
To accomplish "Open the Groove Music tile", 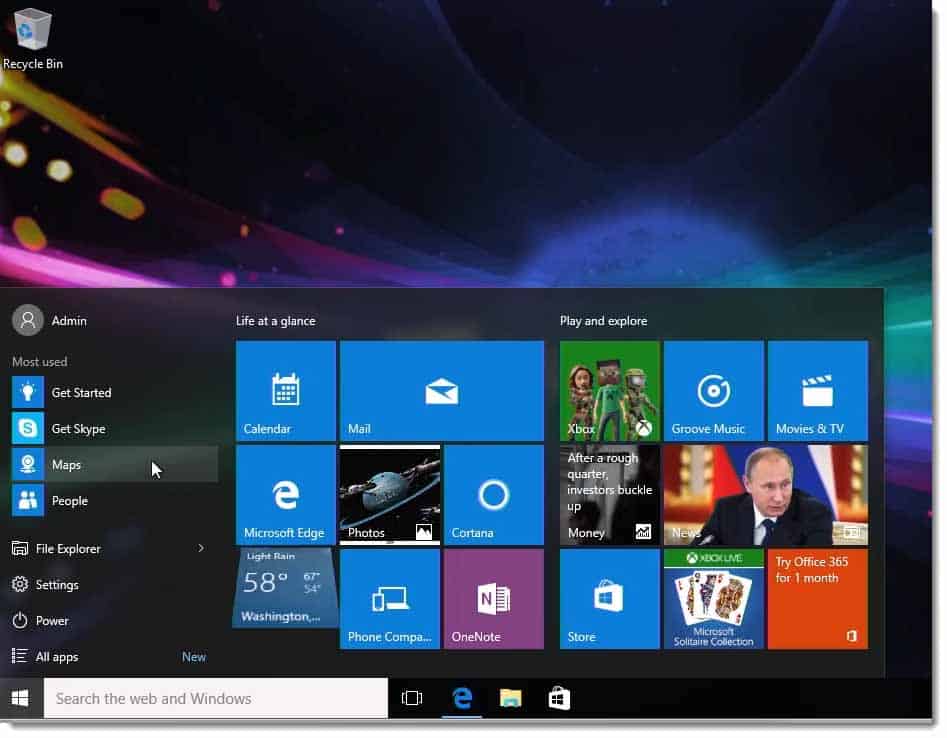I will click(x=714, y=391).
